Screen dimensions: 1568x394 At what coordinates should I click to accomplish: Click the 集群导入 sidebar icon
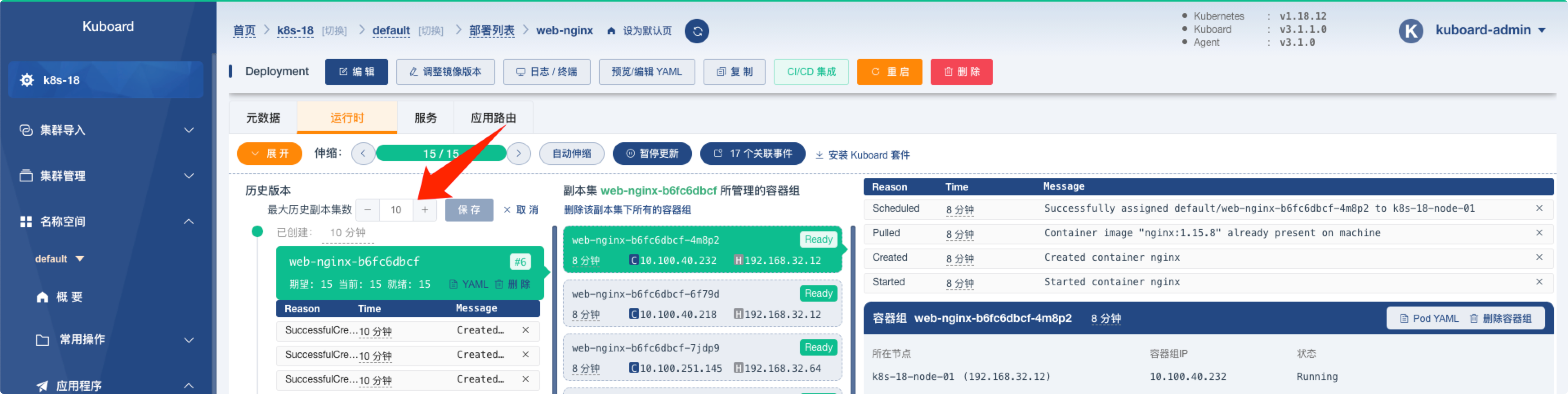(26, 130)
